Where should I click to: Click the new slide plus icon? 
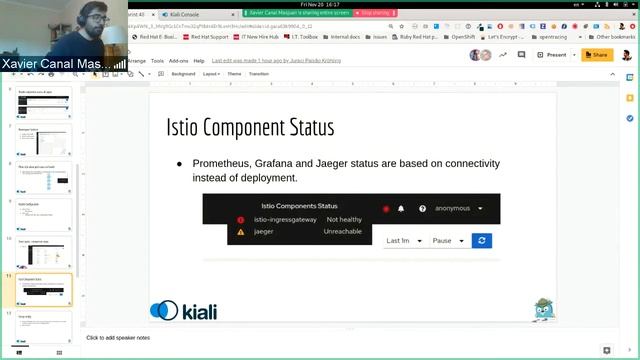(13, 74)
